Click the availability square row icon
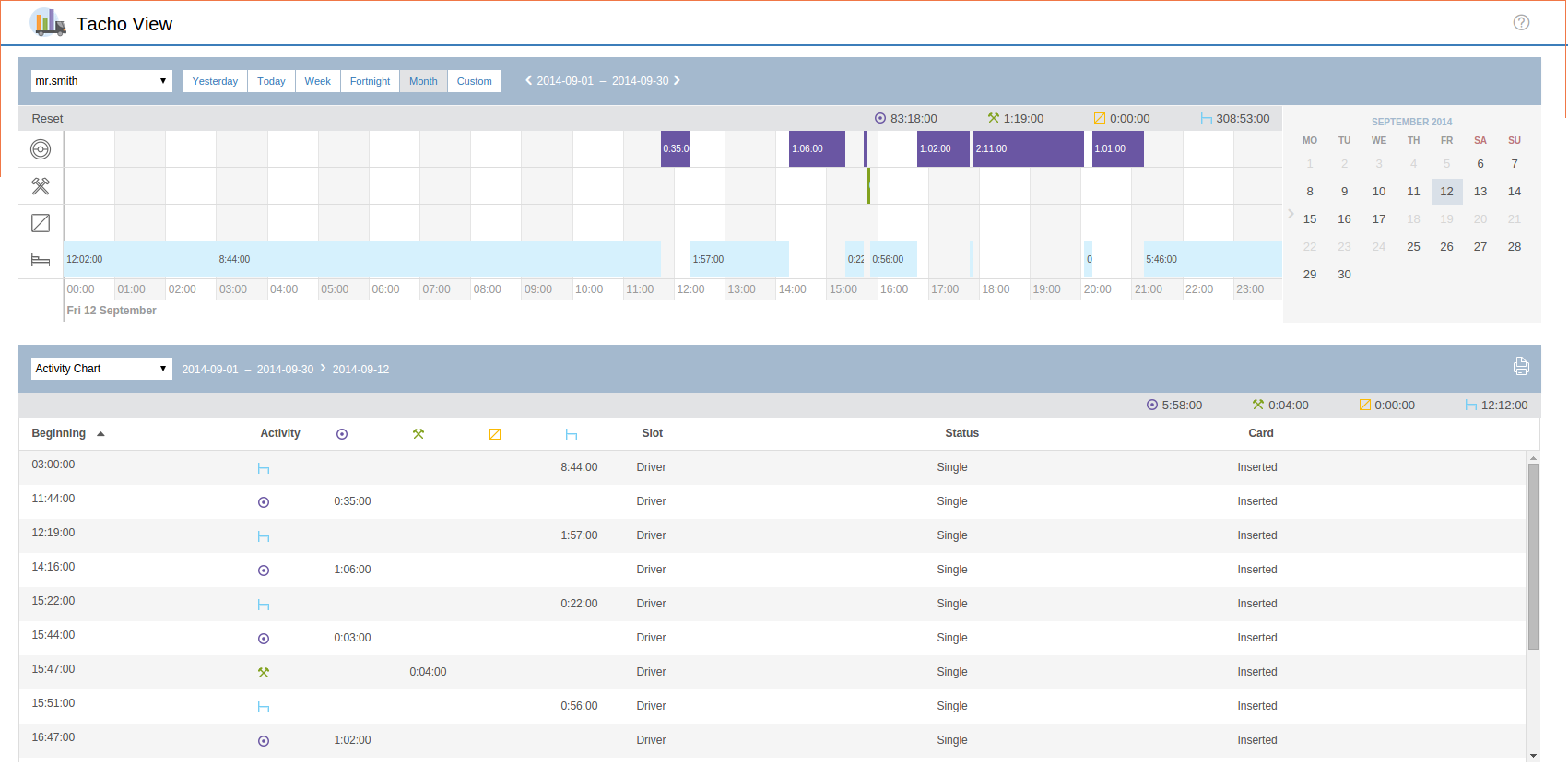Screen dimensions: 1568x765 (x=41, y=223)
